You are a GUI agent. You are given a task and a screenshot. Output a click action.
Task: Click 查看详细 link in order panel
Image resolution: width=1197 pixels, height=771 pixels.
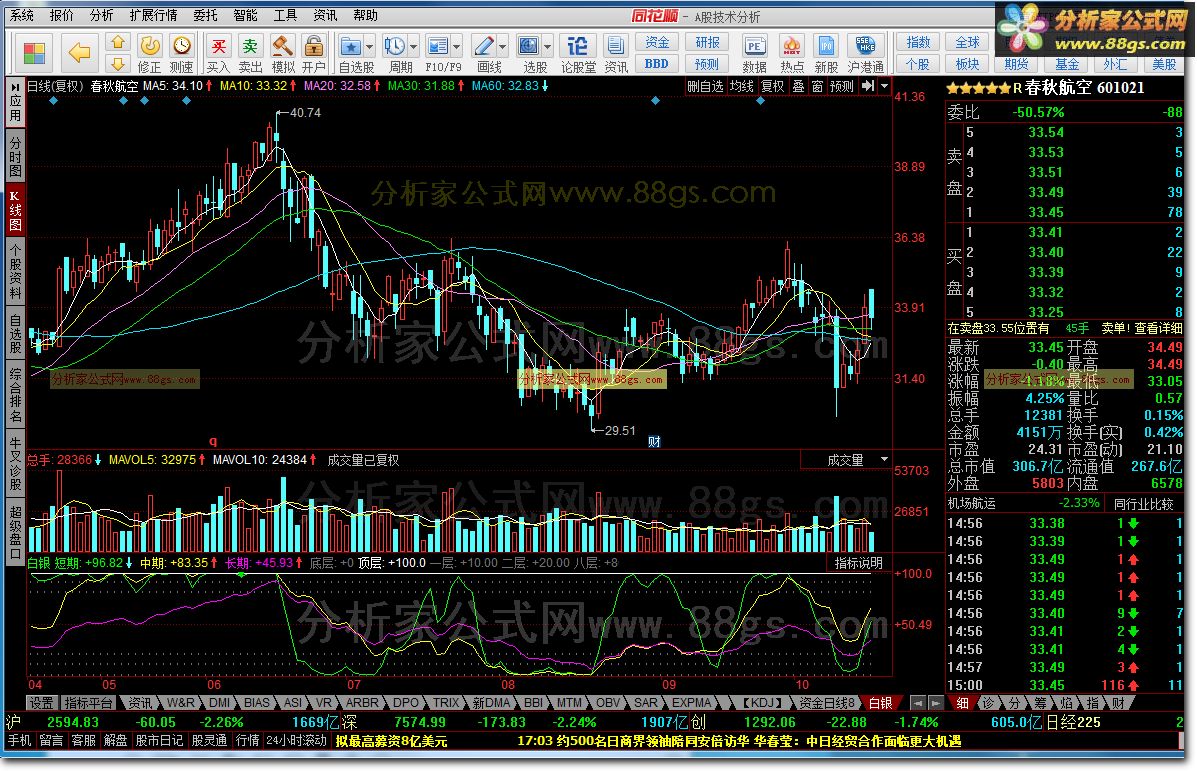[x=1158, y=327]
